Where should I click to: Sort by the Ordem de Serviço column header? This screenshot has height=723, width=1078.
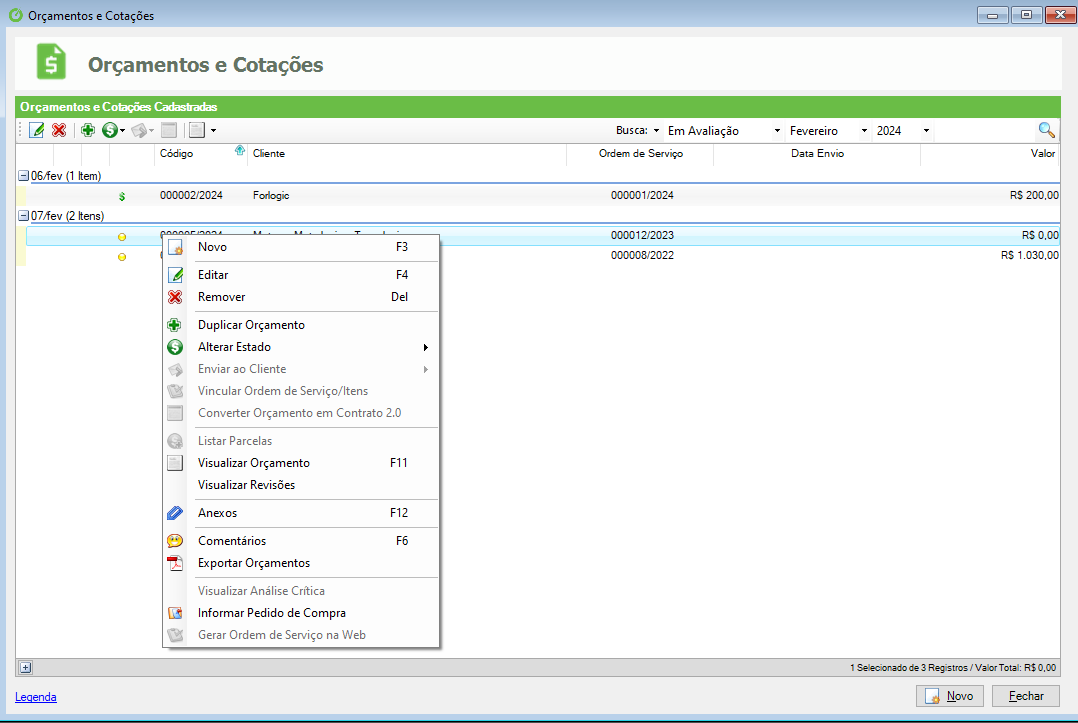click(x=641, y=153)
